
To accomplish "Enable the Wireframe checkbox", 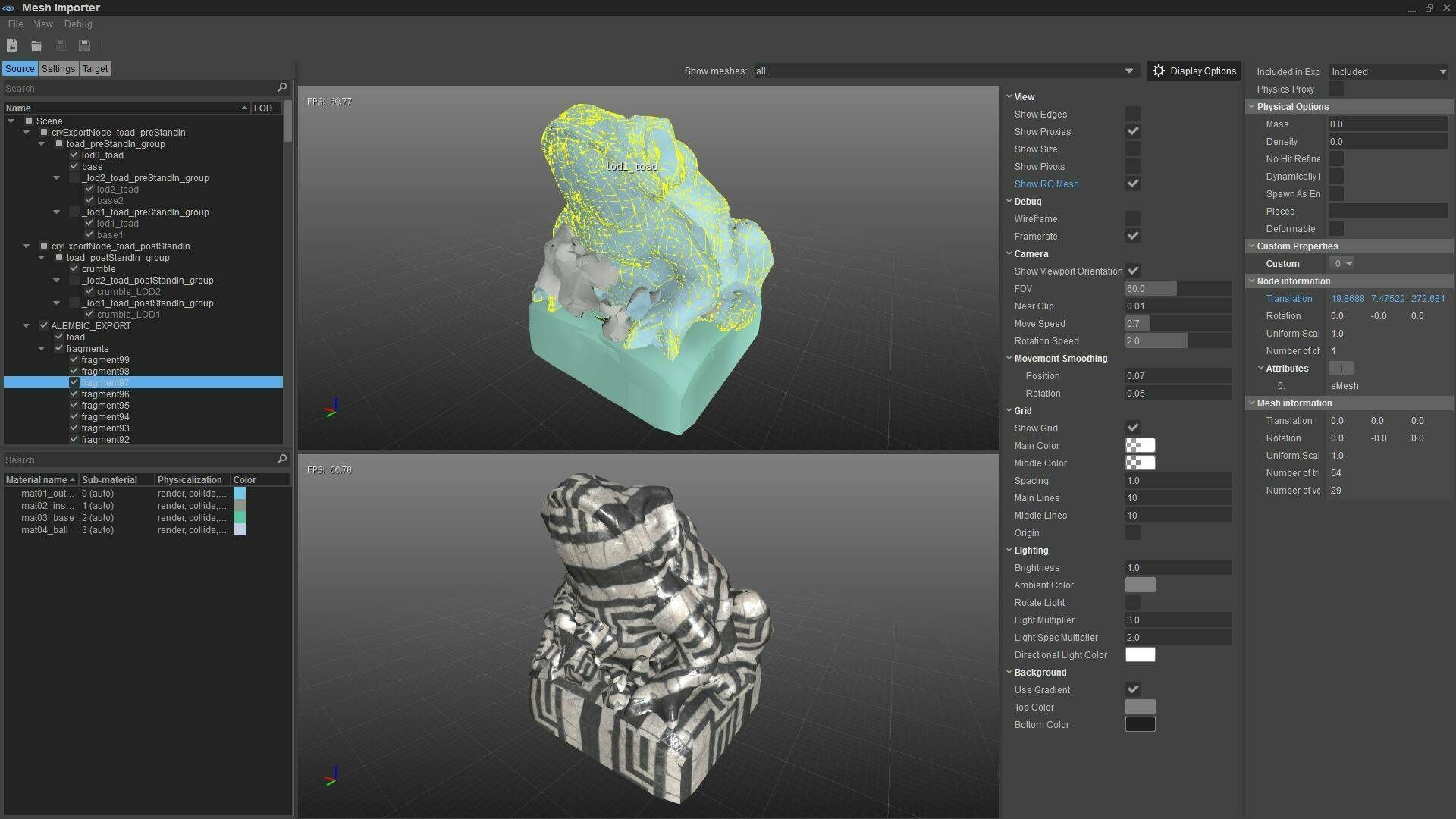I will (x=1133, y=218).
